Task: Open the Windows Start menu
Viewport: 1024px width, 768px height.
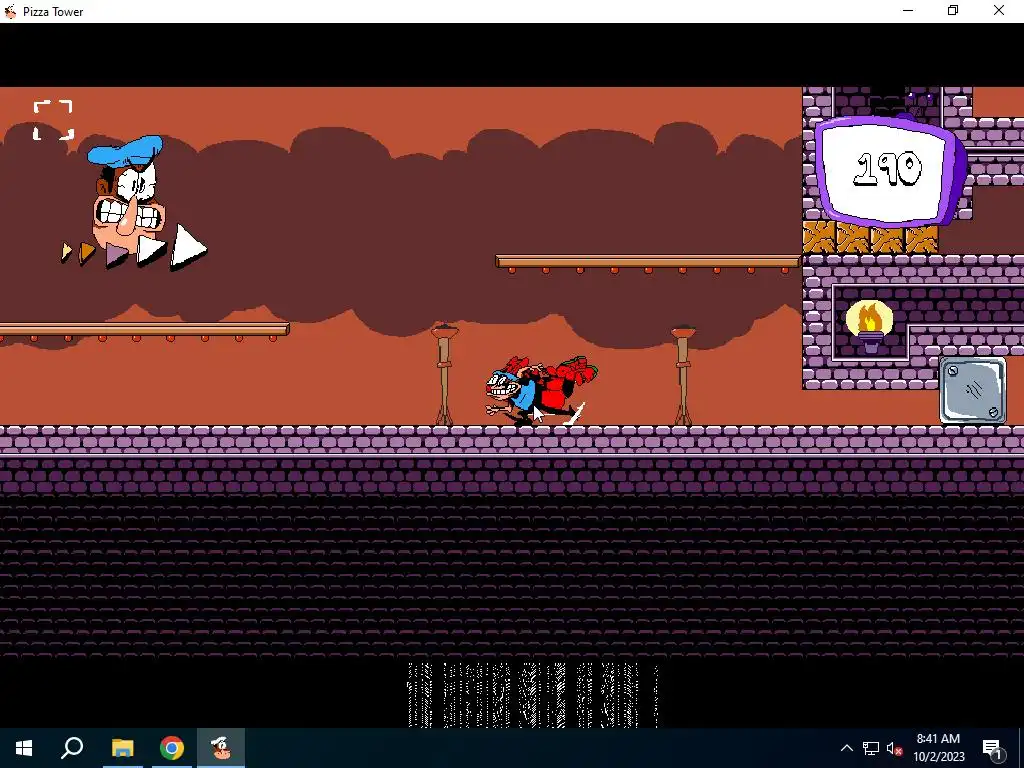Action: [24, 748]
